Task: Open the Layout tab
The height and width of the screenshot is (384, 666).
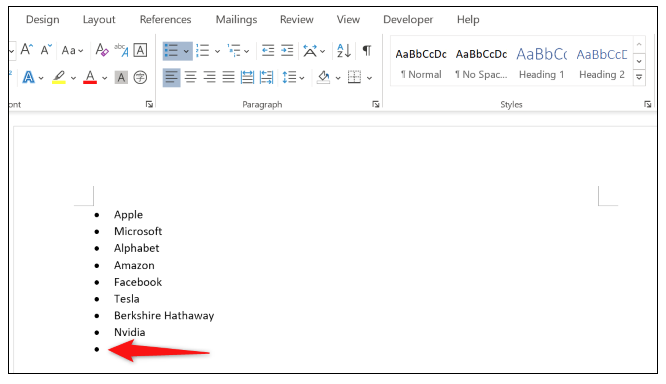Action: tap(99, 20)
